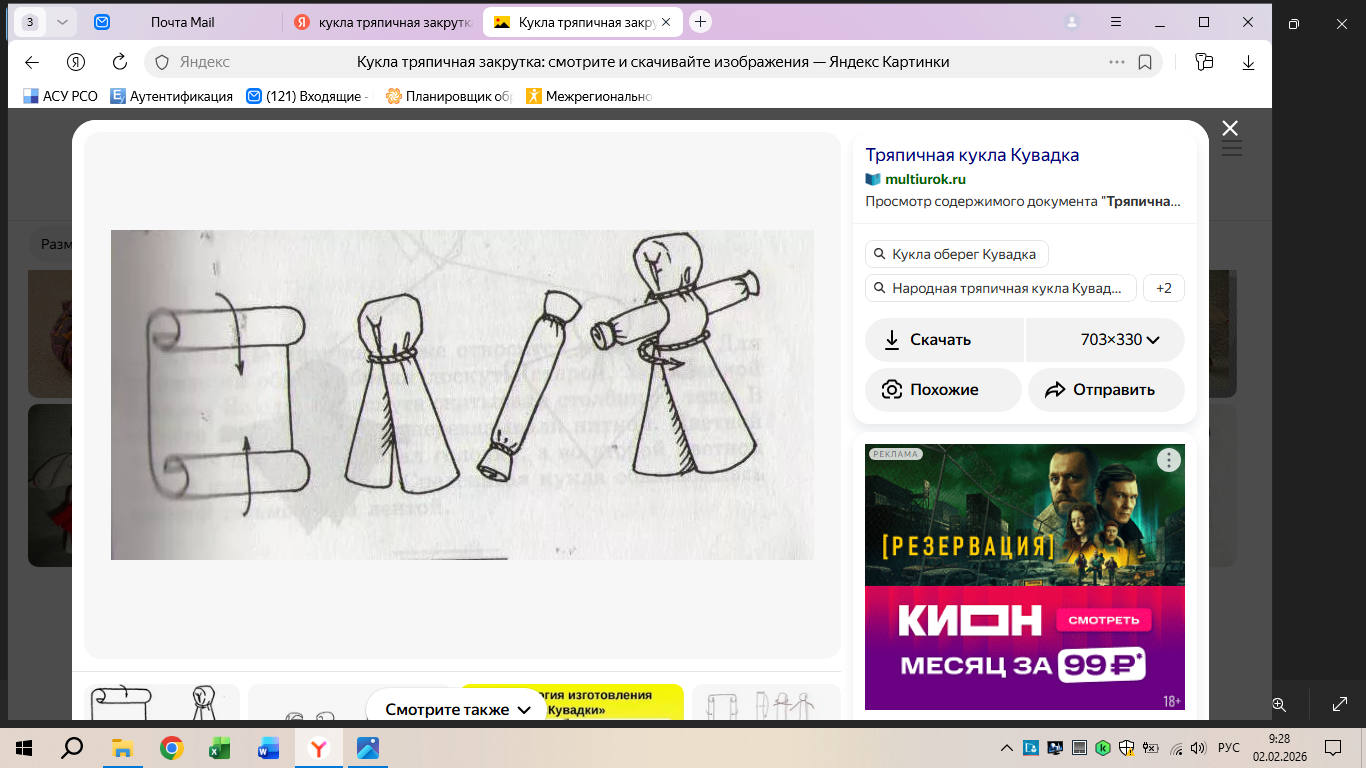The height and width of the screenshot is (768, 1366).
Task: Open Chrome from the taskbar
Action: pos(171,748)
